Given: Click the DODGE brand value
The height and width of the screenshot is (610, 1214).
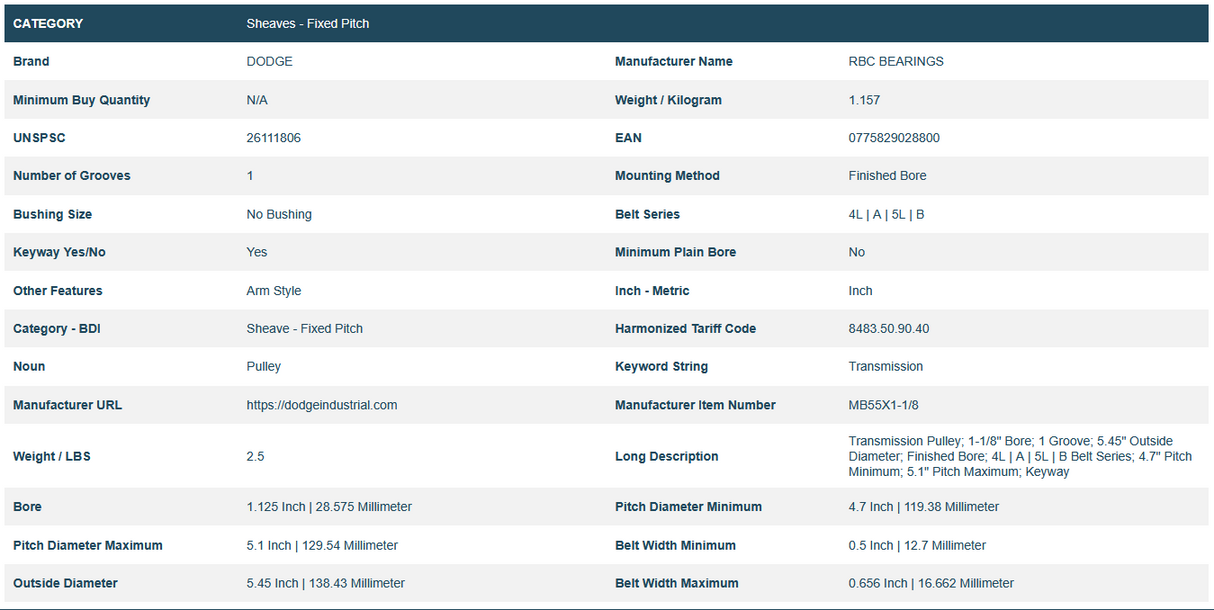Looking at the screenshot, I should (x=269, y=62).
